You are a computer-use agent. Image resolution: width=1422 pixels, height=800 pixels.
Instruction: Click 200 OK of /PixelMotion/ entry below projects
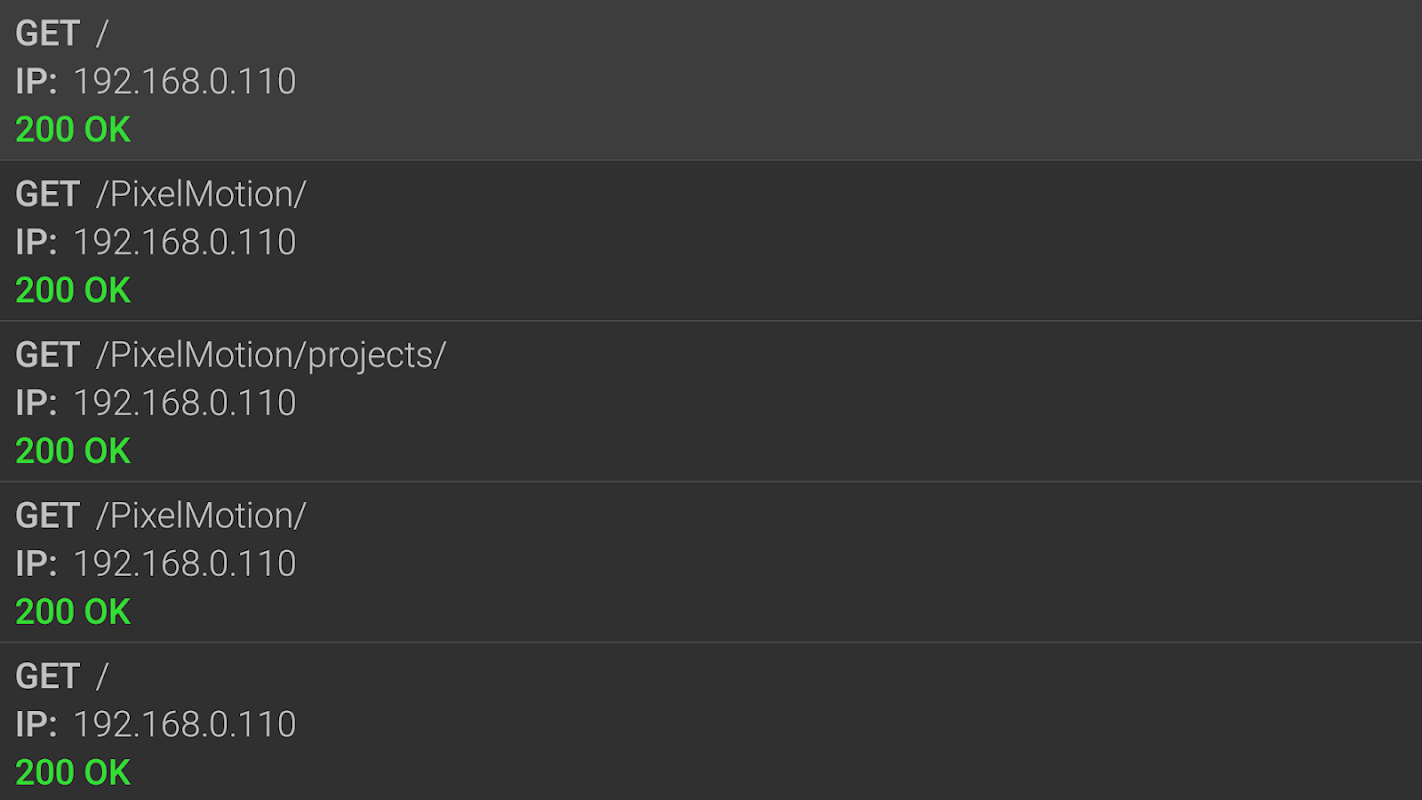73,612
